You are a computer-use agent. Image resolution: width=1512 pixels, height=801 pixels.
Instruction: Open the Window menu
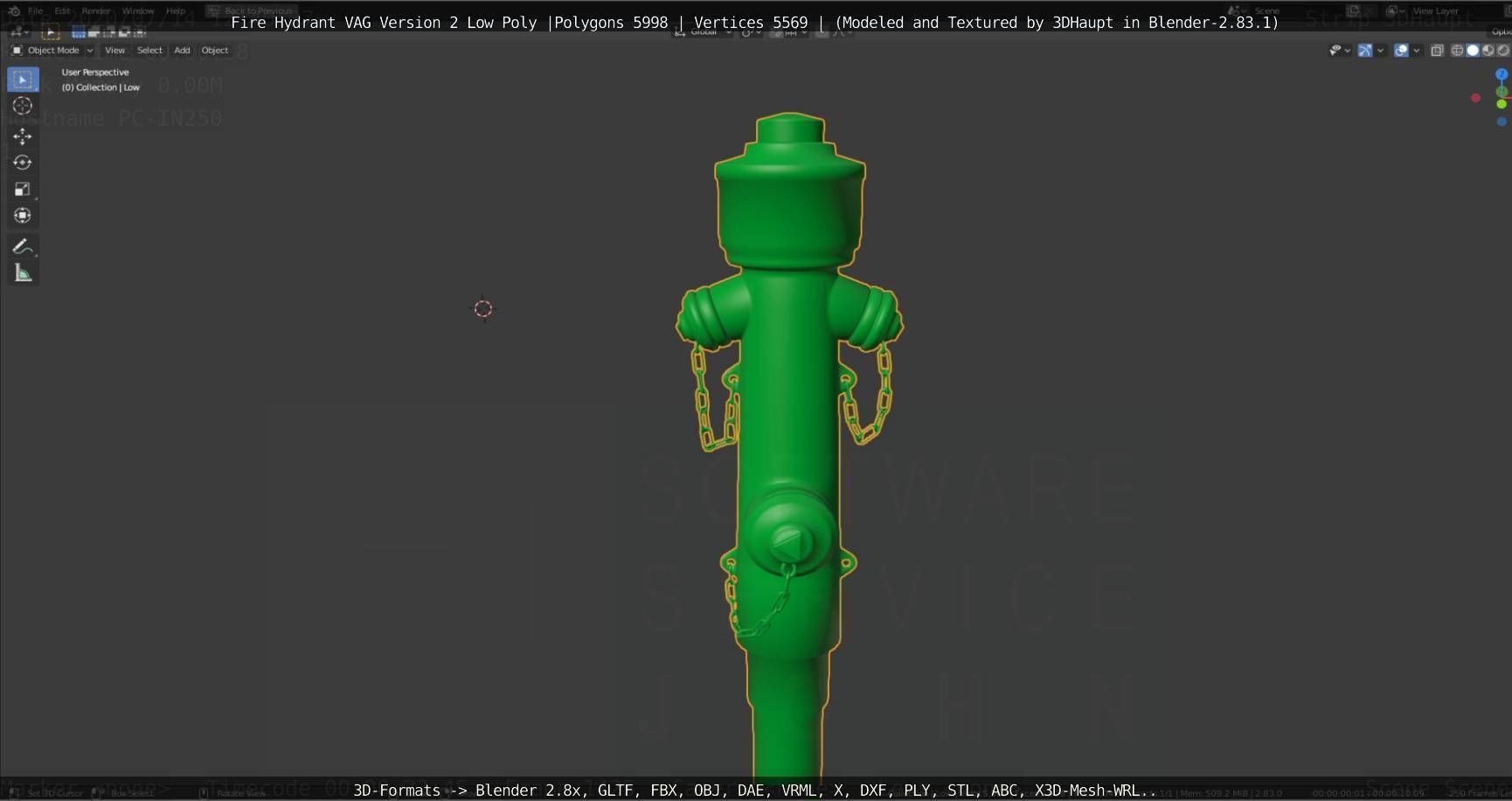[x=138, y=11]
